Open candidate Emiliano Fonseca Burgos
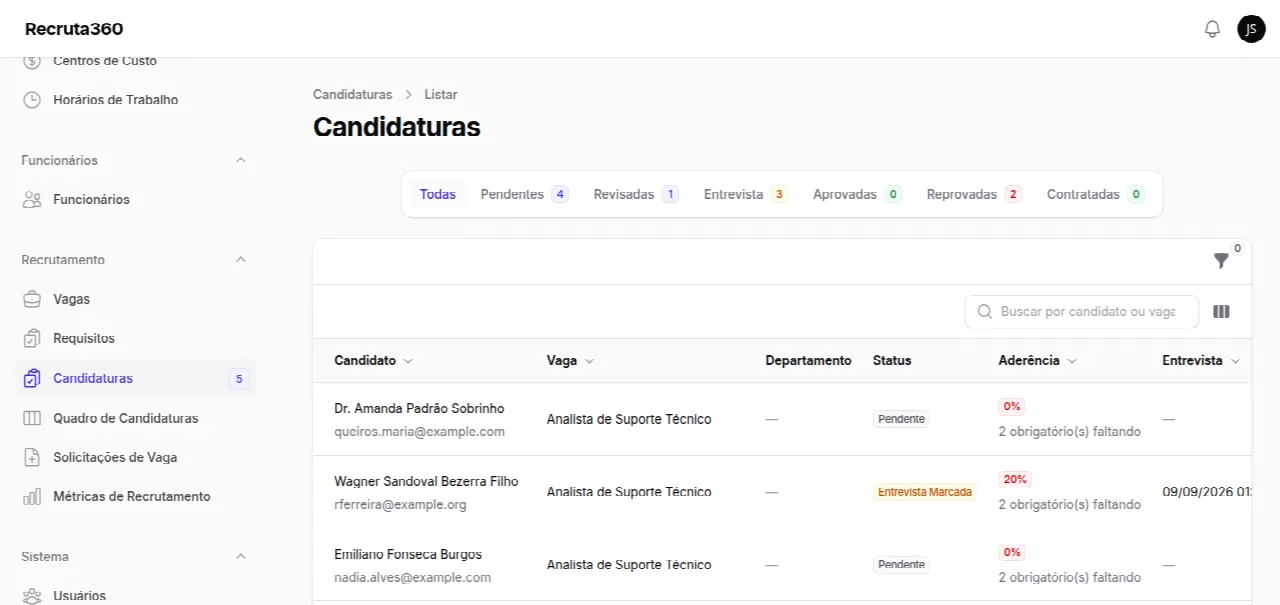This screenshot has width=1280, height=605. coord(408,554)
